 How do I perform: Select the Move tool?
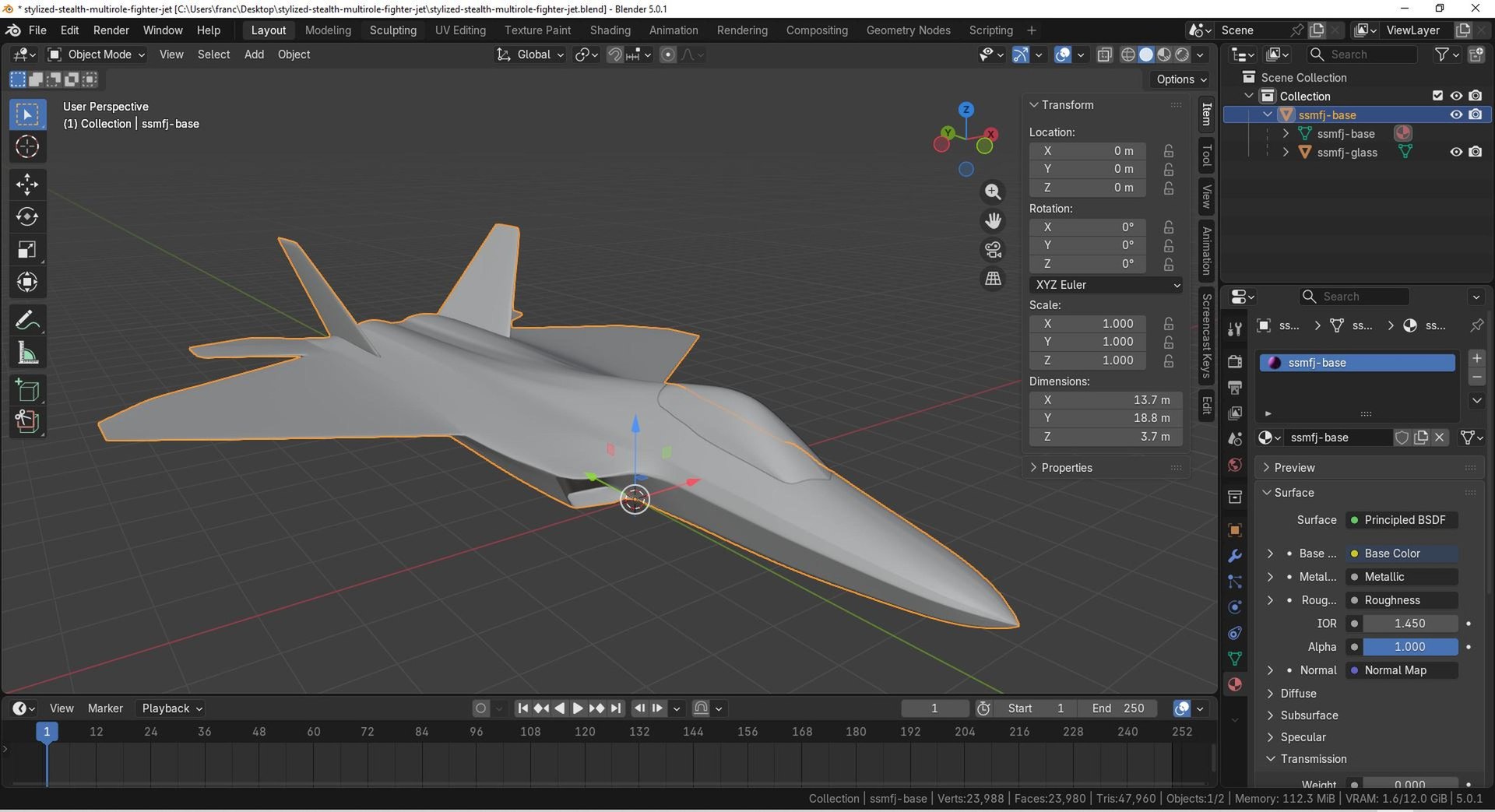(x=27, y=185)
